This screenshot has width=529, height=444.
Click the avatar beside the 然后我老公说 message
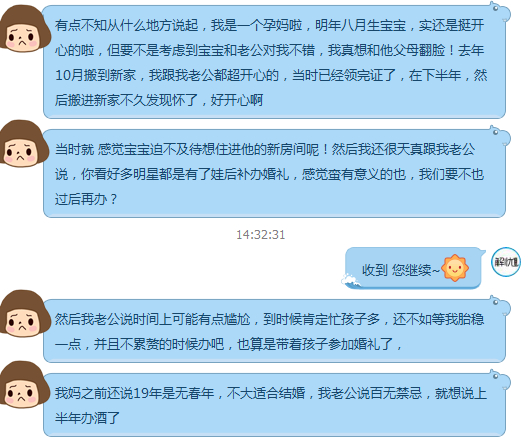click(x=24, y=314)
